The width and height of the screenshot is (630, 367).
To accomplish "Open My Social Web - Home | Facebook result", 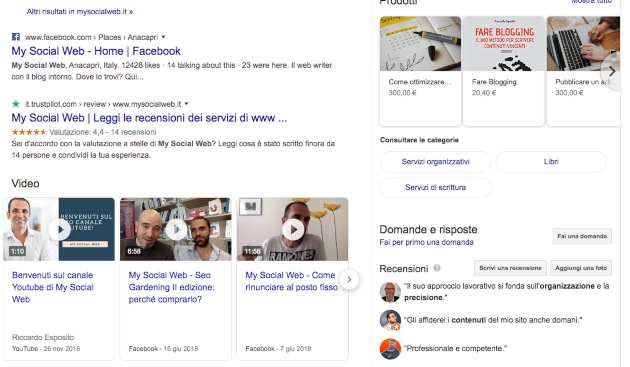I will [x=96, y=51].
